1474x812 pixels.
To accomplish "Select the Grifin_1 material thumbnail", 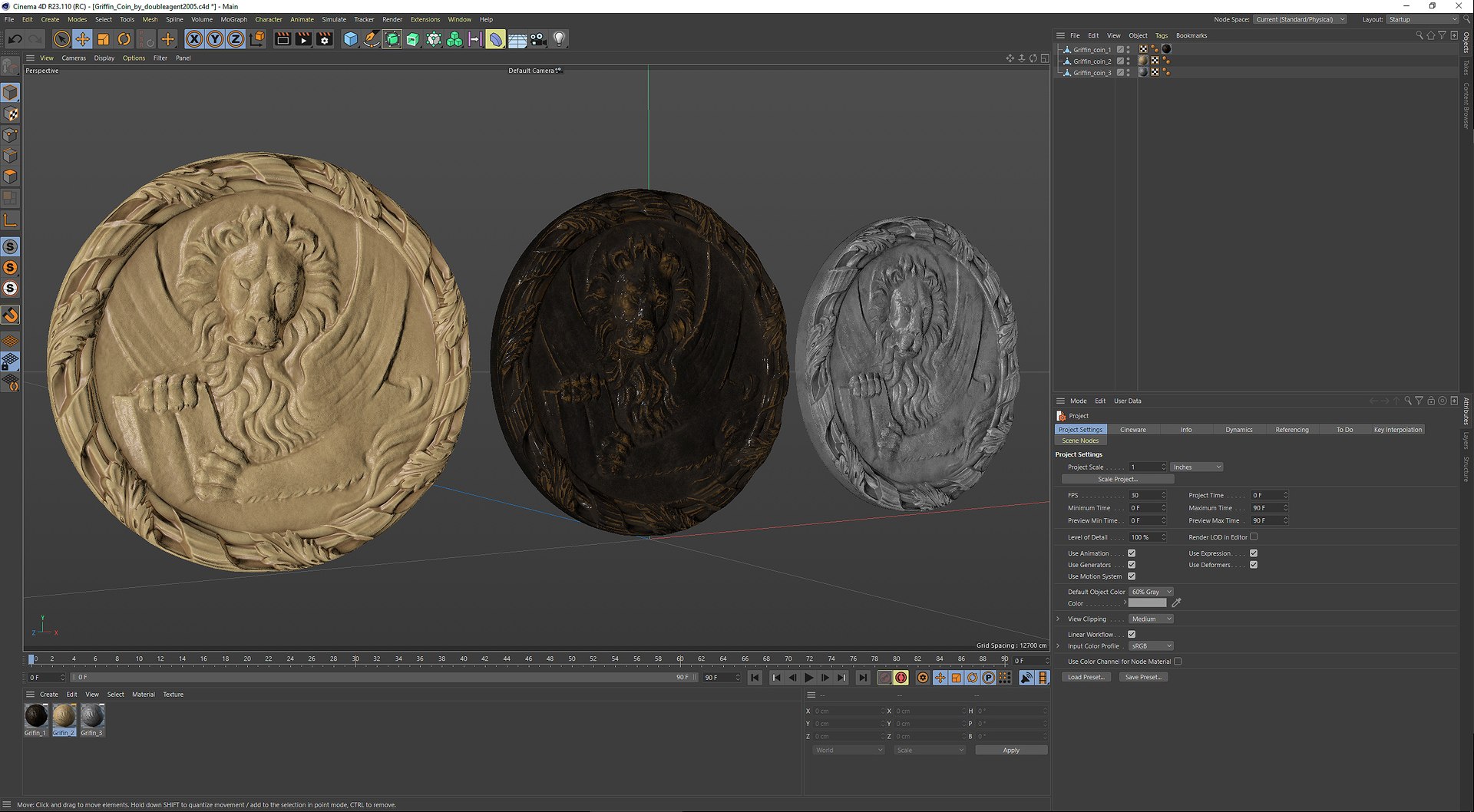I will 36,717.
